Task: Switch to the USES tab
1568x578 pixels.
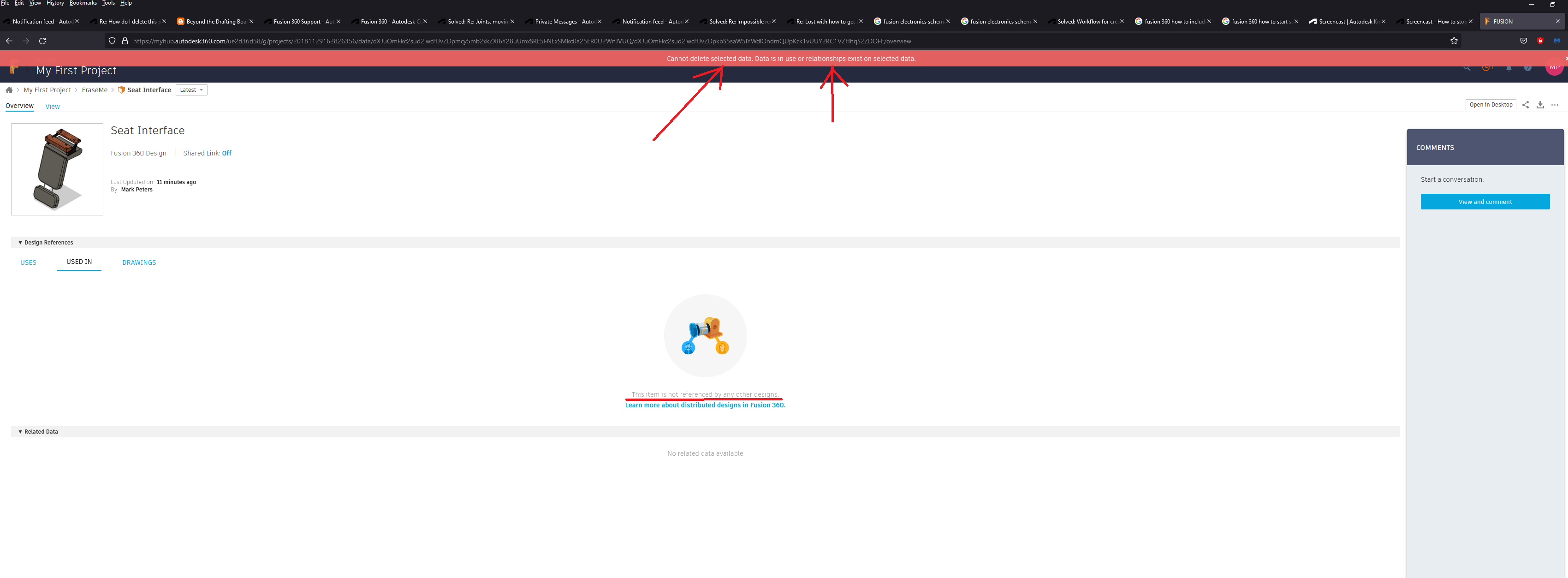Action: tap(28, 262)
